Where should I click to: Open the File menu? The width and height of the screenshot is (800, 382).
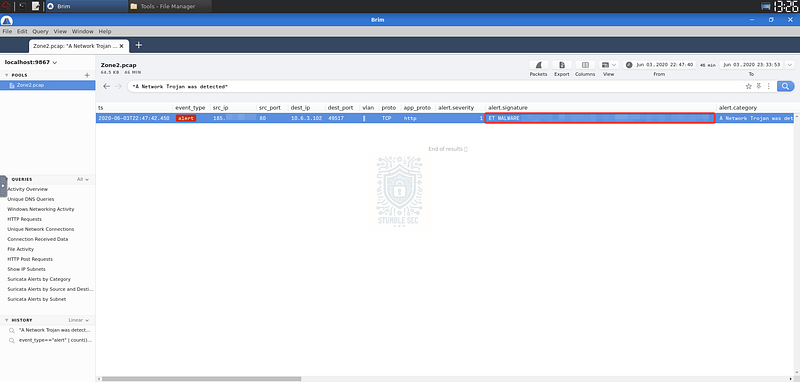tap(7, 31)
